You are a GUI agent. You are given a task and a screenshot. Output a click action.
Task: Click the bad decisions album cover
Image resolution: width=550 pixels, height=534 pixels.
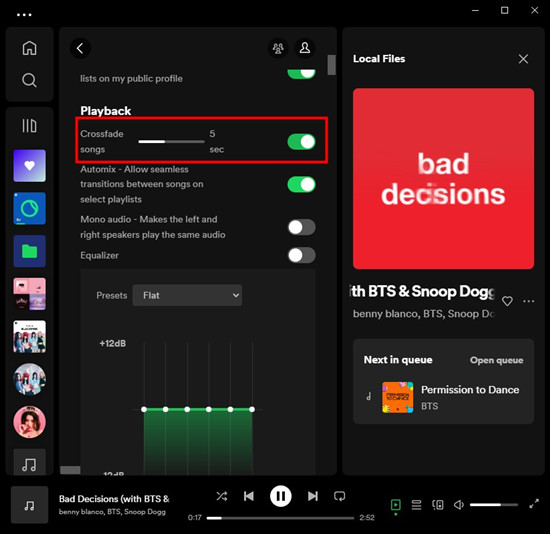click(x=443, y=179)
